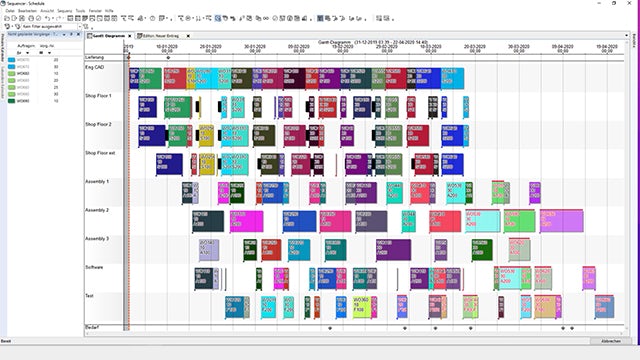Click the clock icon in toolbar
640x360 pixels.
tap(152, 18)
